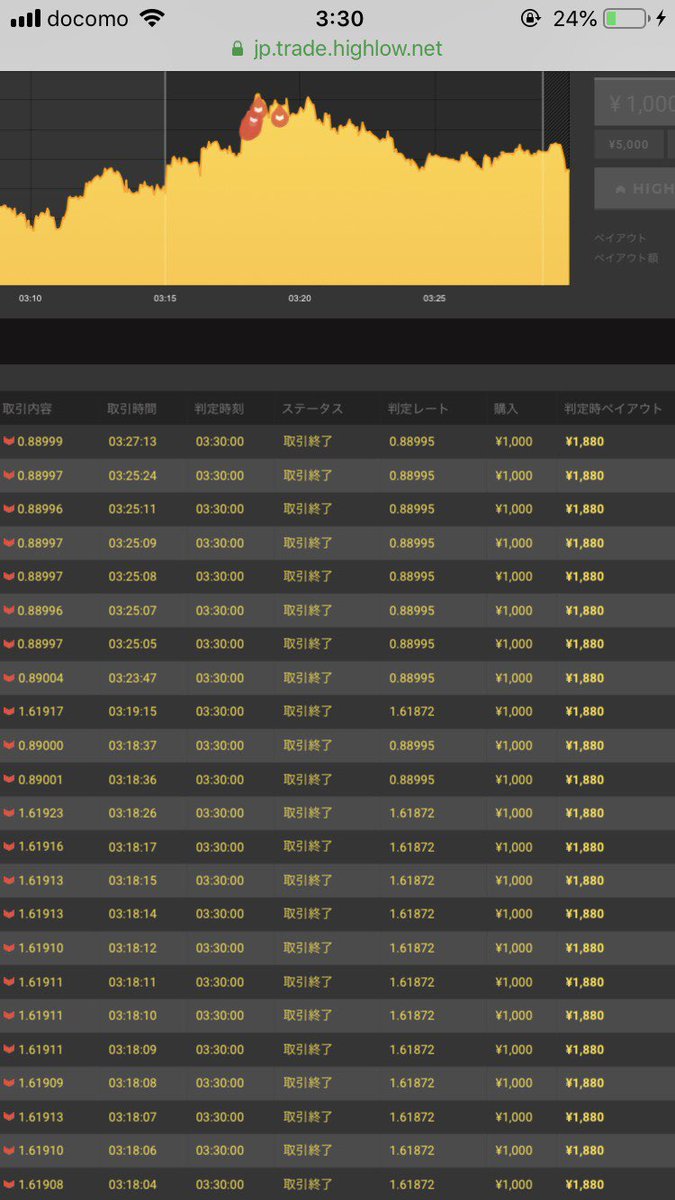Click the 取引時間 column header
The width and height of the screenshot is (675, 1200).
[132, 408]
